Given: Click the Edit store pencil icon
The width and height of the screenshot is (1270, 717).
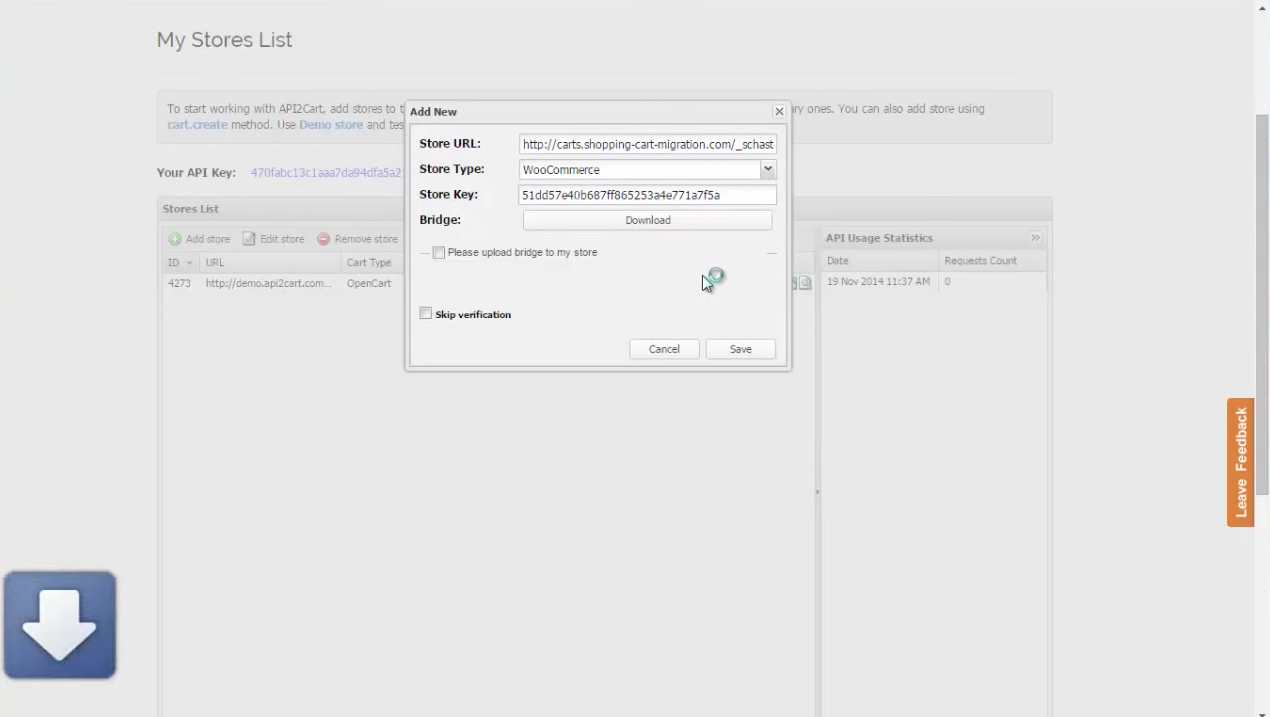Looking at the screenshot, I should [x=249, y=239].
